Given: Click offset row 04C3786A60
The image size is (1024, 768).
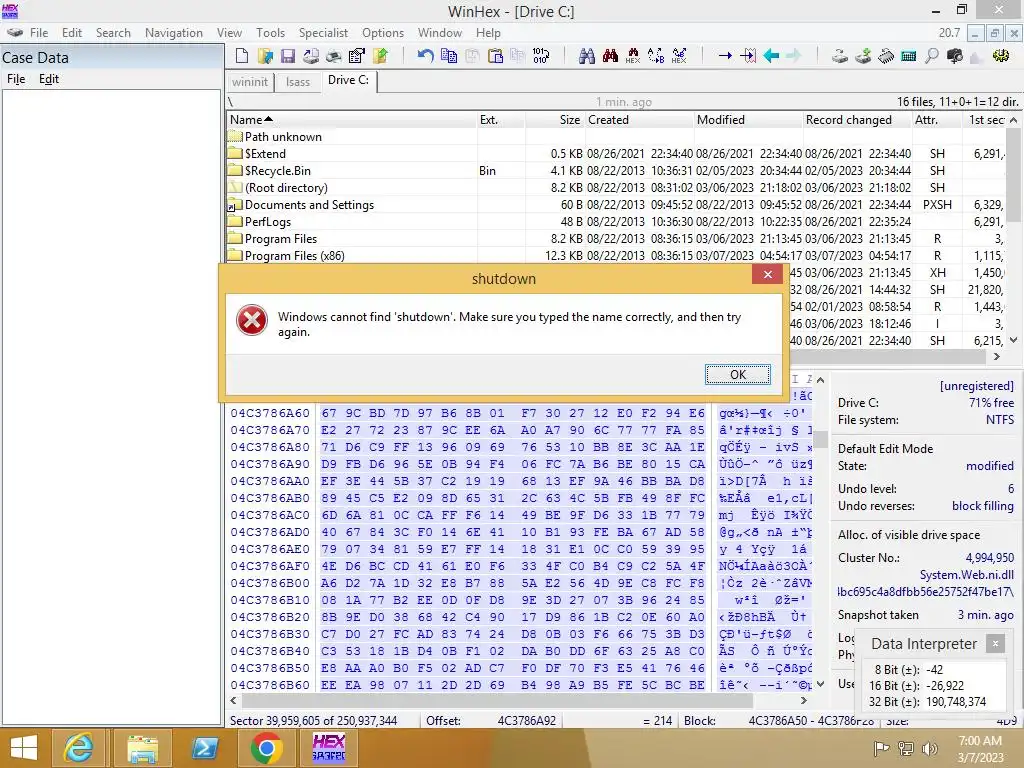Looking at the screenshot, I should [x=270, y=413].
